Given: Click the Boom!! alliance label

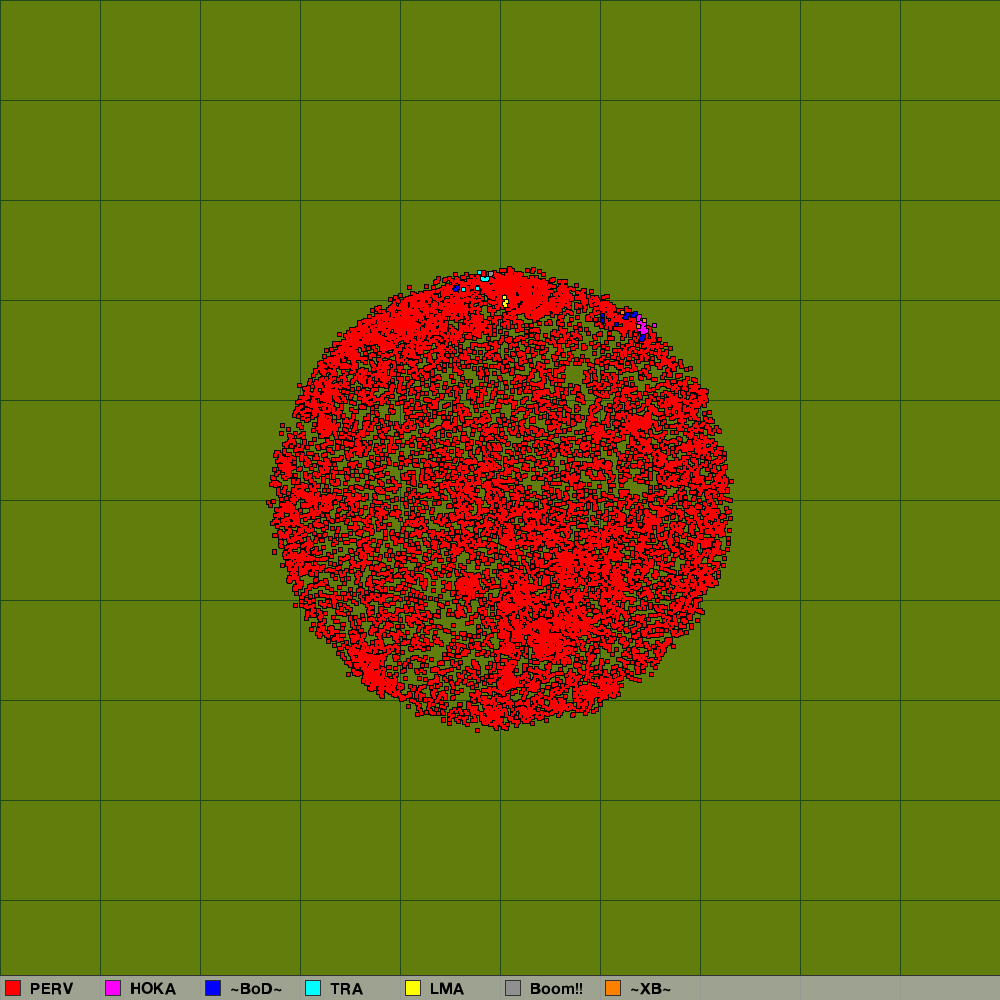Looking at the screenshot, I should click(x=556, y=989).
